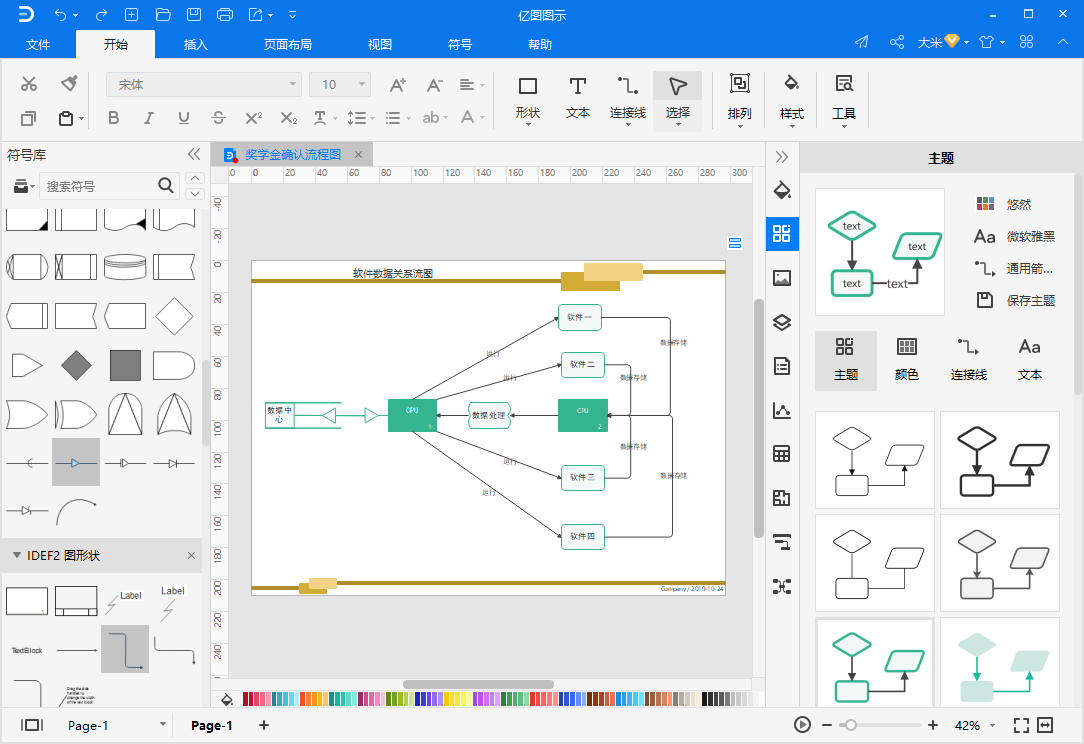The width and height of the screenshot is (1084, 744).
Task: Click the Text tool in ribbon
Action: (x=578, y=98)
